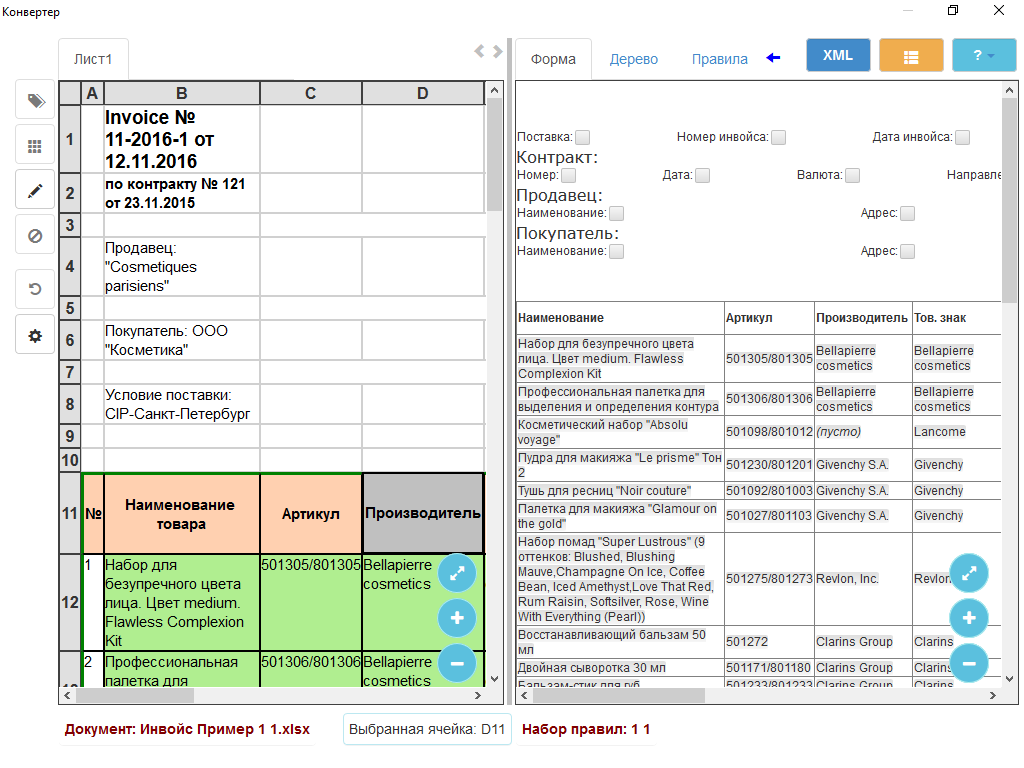
Task: Click expand round button in form pane
Action: [x=969, y=573]
